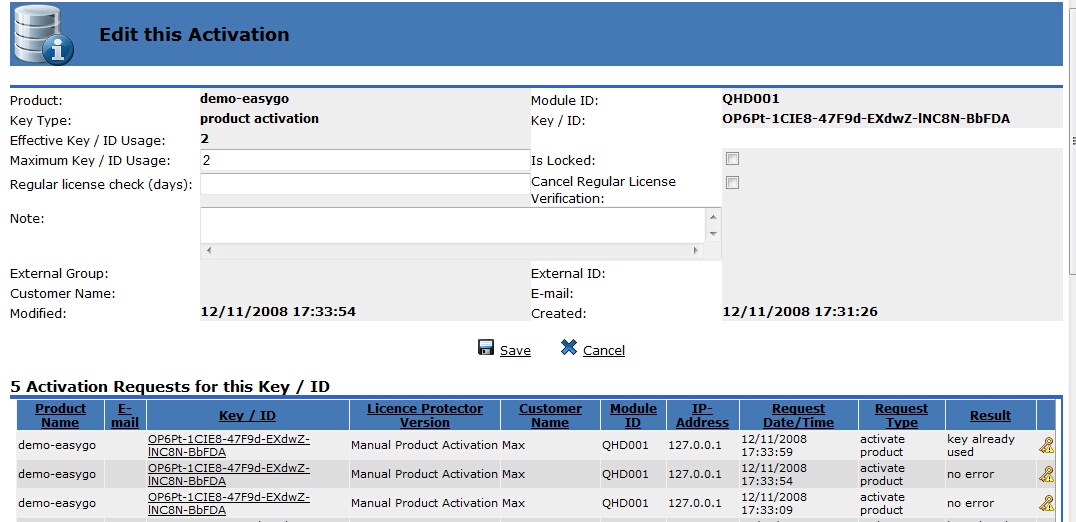
Task: Sort table by Request Date/Time header
Action: tap(798, 415)
